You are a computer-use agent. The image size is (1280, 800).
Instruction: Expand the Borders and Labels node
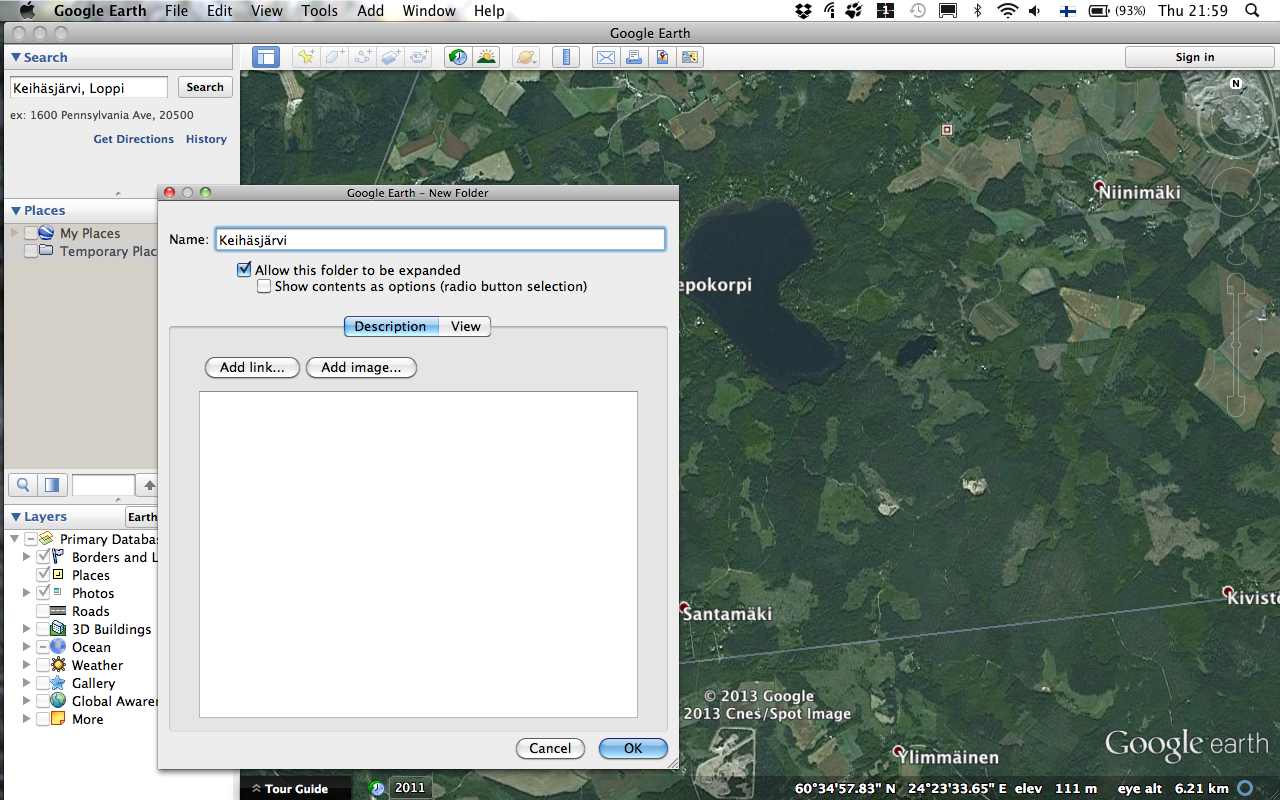pyautogui.click(x=26, y=557)
